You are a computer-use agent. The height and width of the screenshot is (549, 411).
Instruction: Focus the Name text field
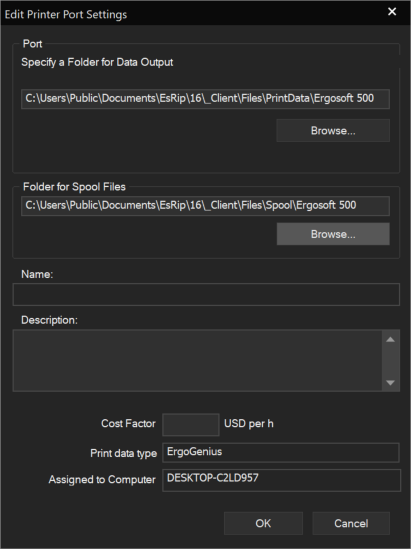click(206, 294)
